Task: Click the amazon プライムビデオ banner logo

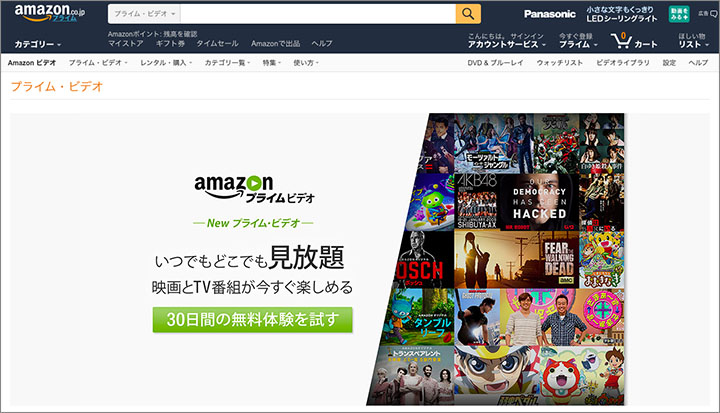Action: click(254, 189)
